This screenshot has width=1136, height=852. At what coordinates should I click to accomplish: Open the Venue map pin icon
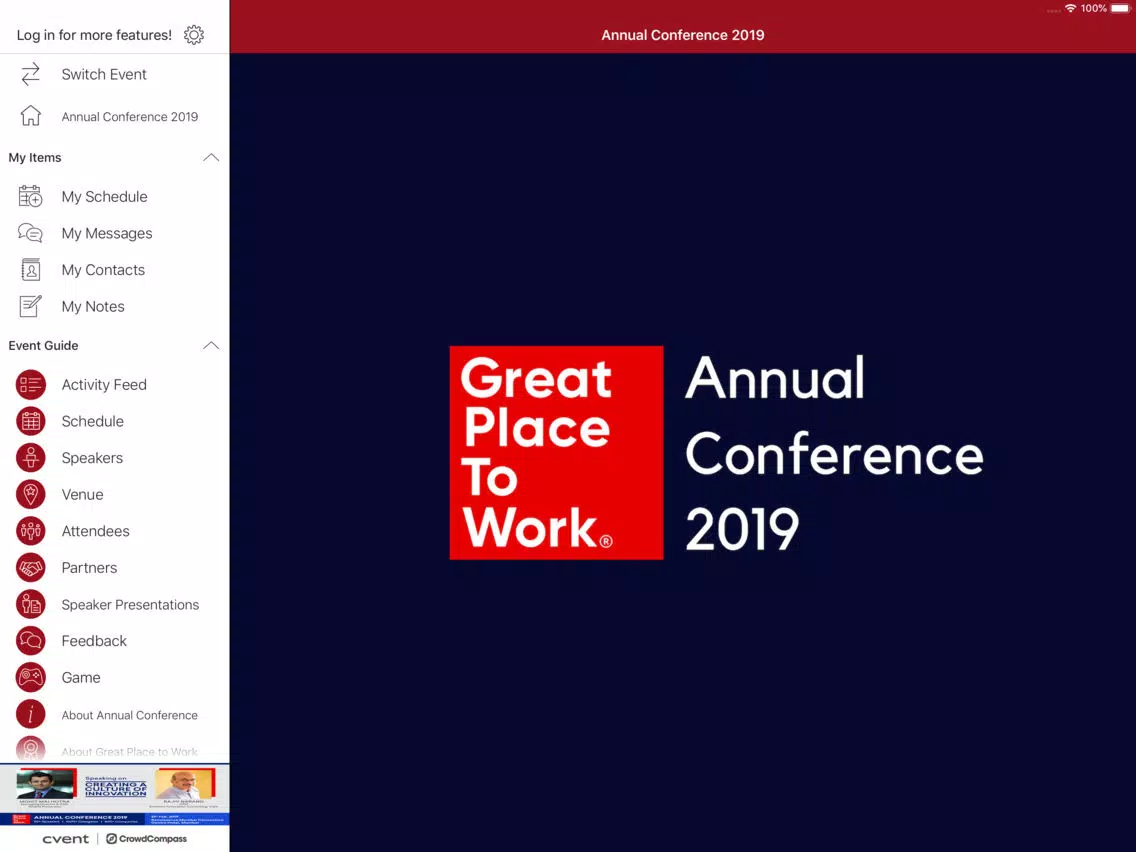[x=30, y=494]
